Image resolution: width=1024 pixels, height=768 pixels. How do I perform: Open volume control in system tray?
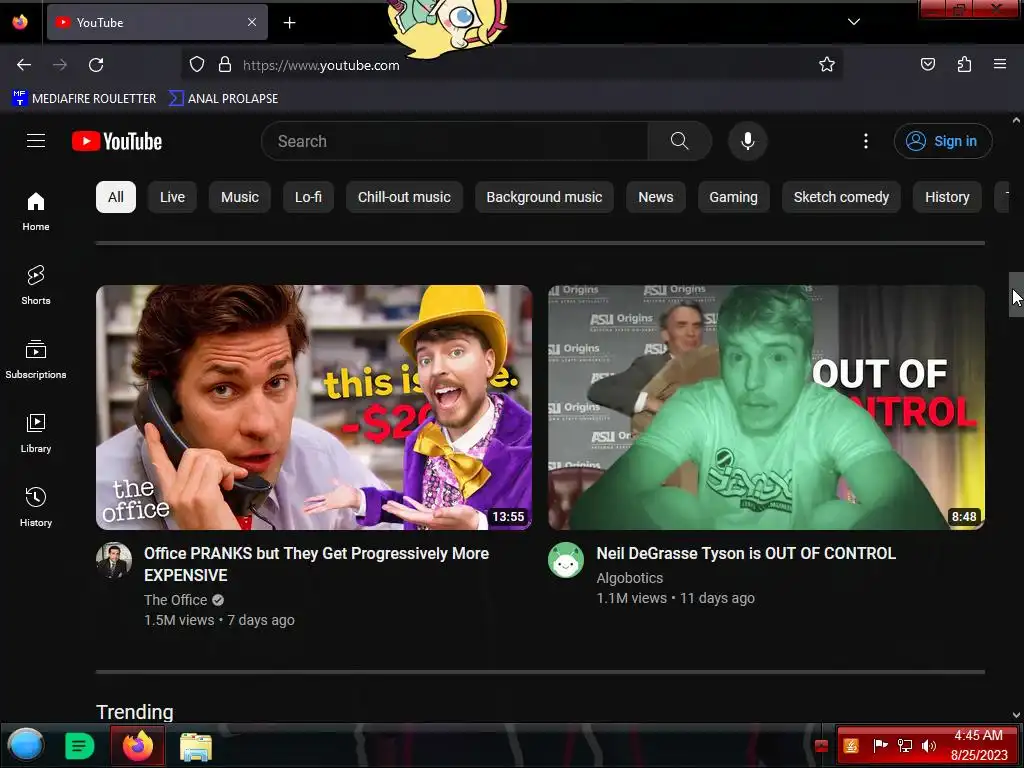coord(929,746)
